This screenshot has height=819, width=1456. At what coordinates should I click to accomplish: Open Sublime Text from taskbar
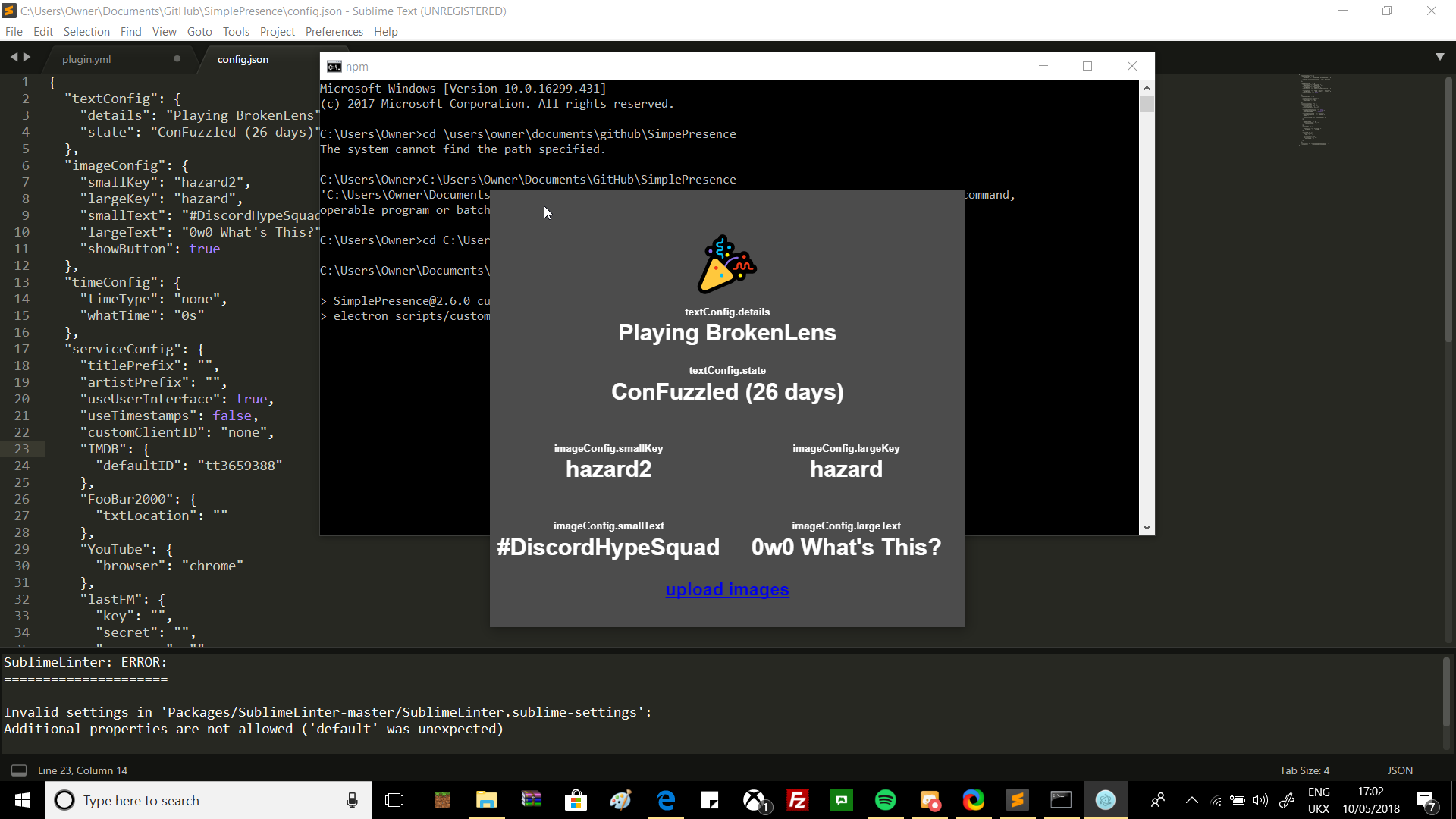(1018, 800)
